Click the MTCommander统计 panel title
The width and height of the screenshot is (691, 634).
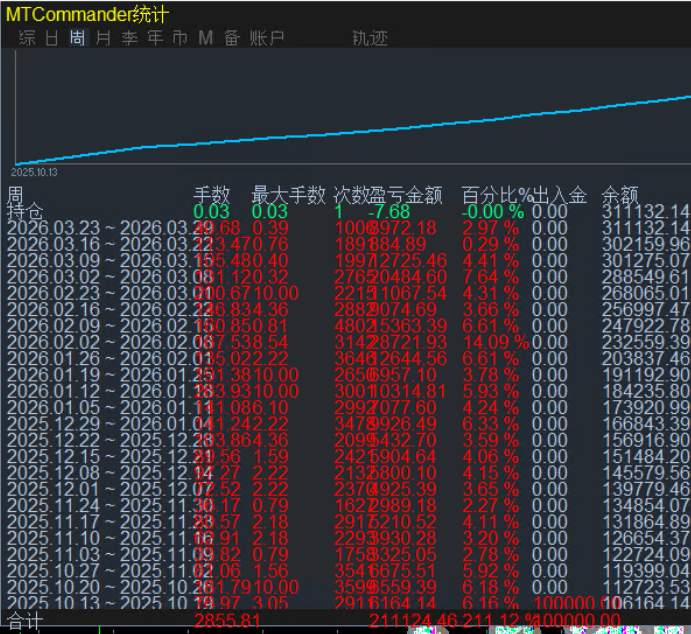tap(87, 15)
